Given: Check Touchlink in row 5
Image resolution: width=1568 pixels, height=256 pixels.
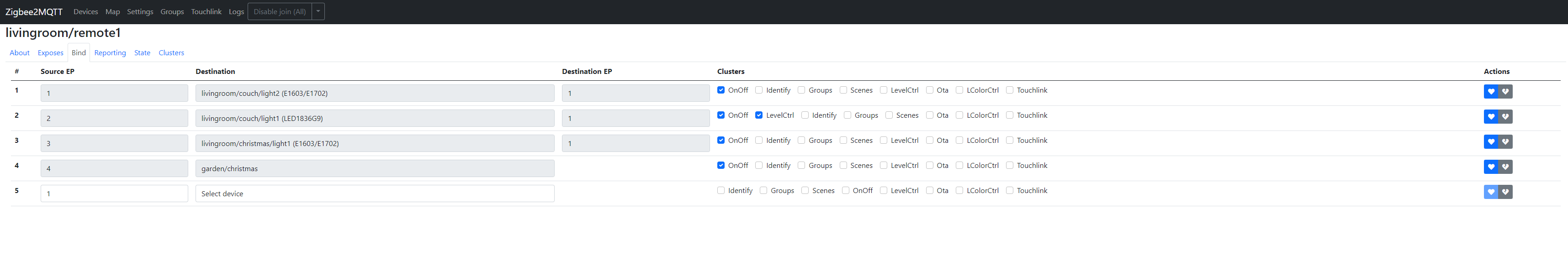Looking at the screenshot, I should coord(1009,190).
